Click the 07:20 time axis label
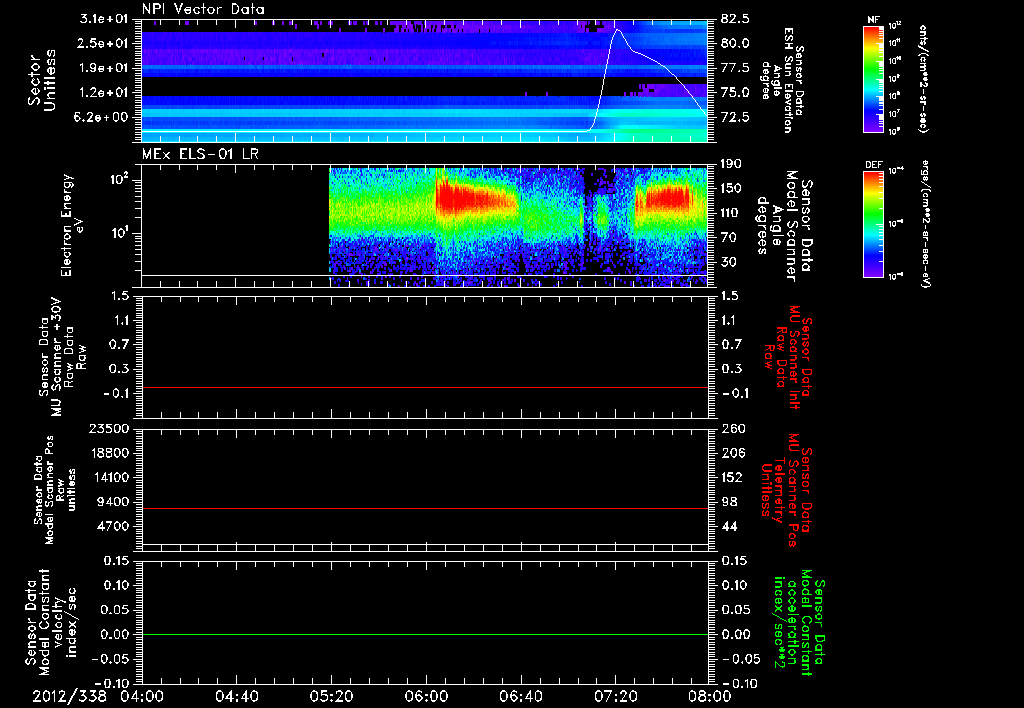 pyautogui.click(x=615, y=697)
